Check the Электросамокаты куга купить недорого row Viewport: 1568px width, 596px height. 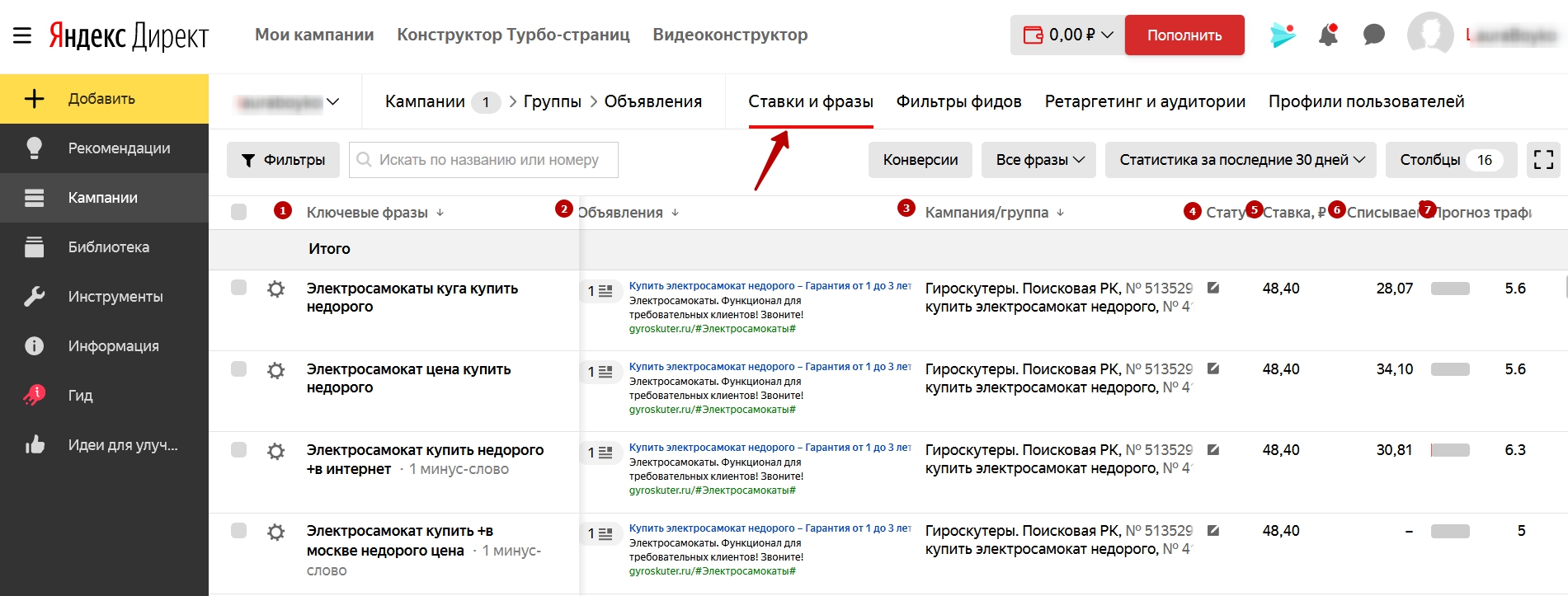click(x=239, y=287)
